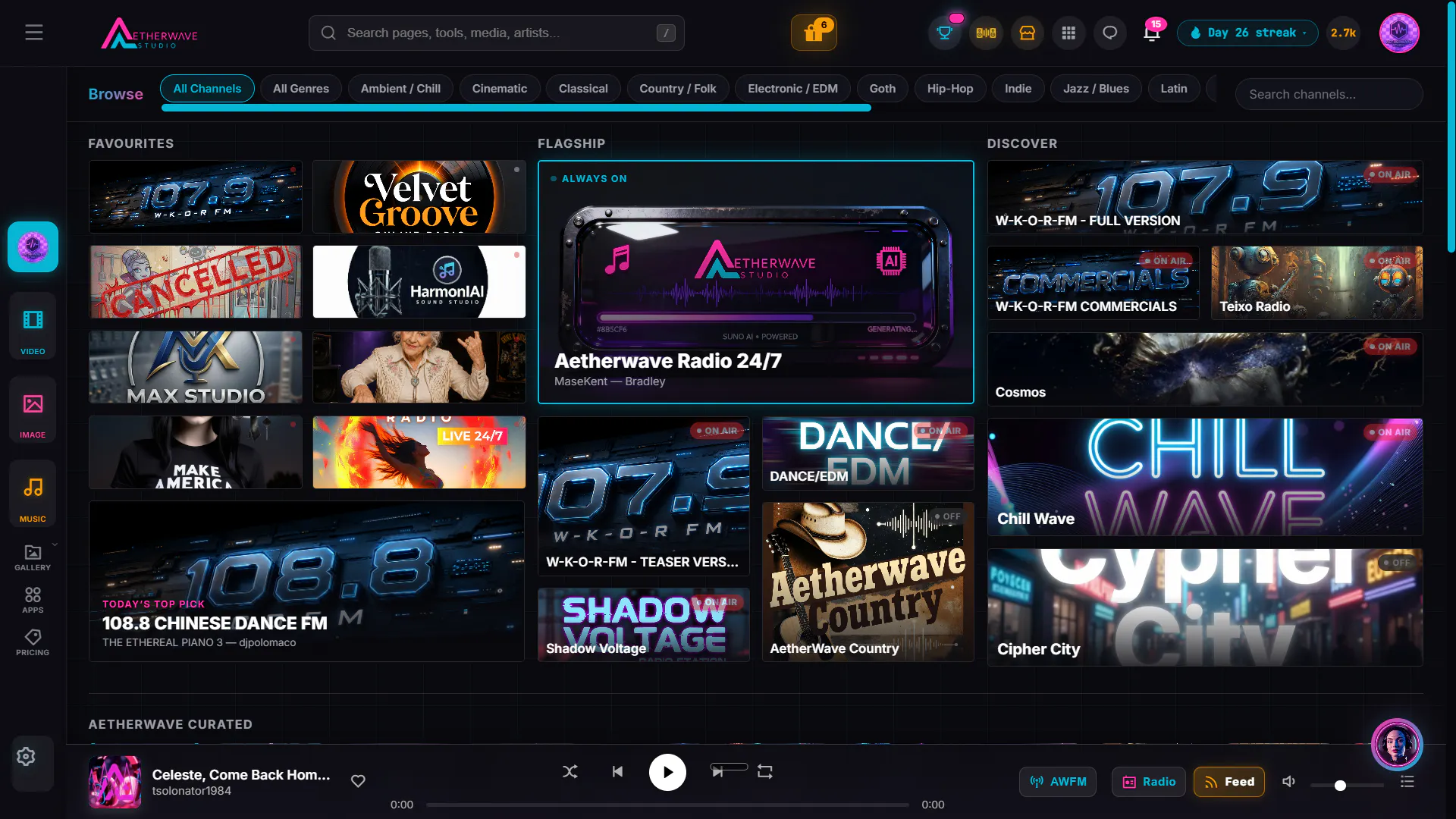The image size is (1456, 819).
Task: Select the All Genres tab
Action: coord(301,89)
